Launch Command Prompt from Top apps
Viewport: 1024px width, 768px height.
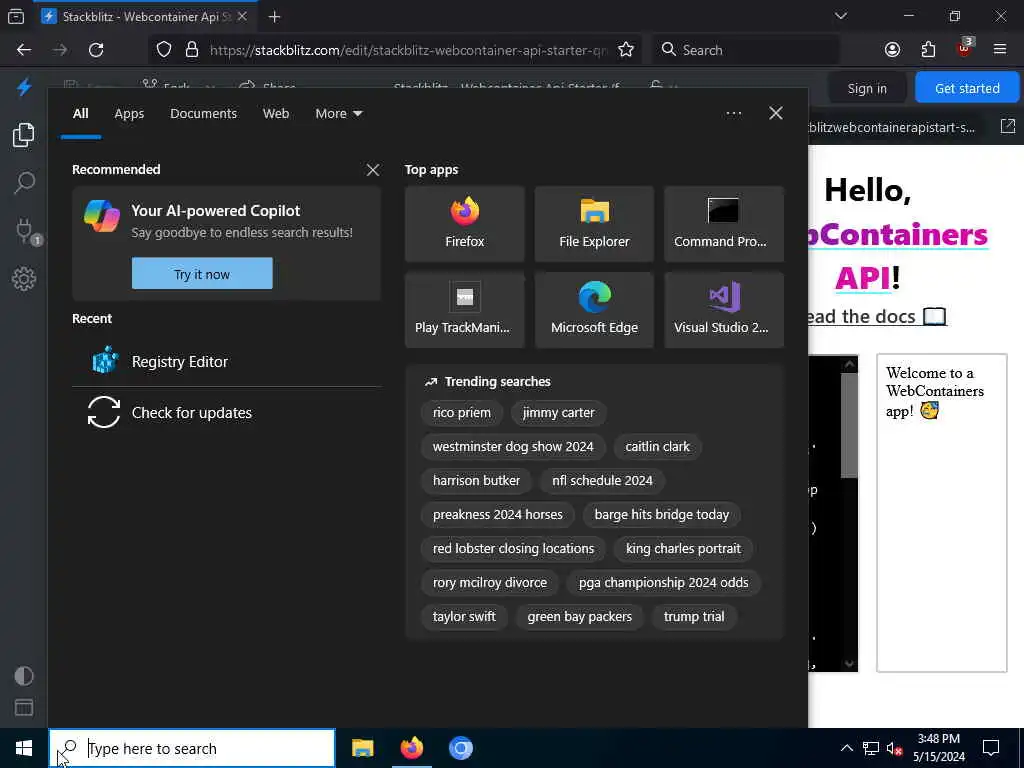(724, 224)
